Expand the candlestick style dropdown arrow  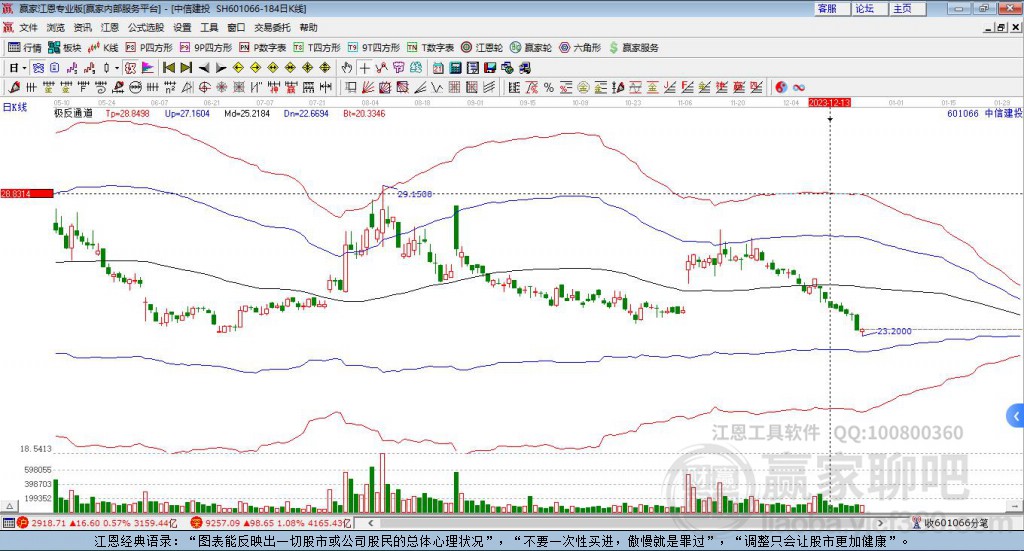[116, 68]
